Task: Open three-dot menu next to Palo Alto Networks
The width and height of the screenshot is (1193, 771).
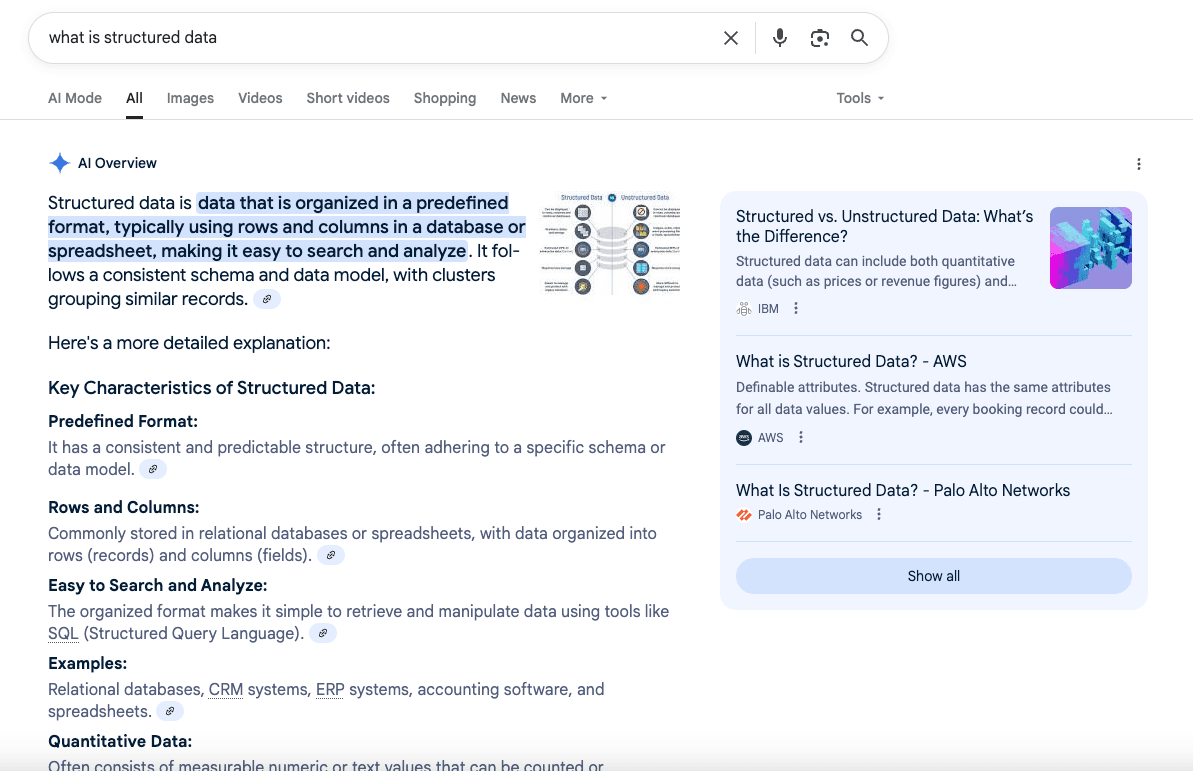Action: coord(879,515)
